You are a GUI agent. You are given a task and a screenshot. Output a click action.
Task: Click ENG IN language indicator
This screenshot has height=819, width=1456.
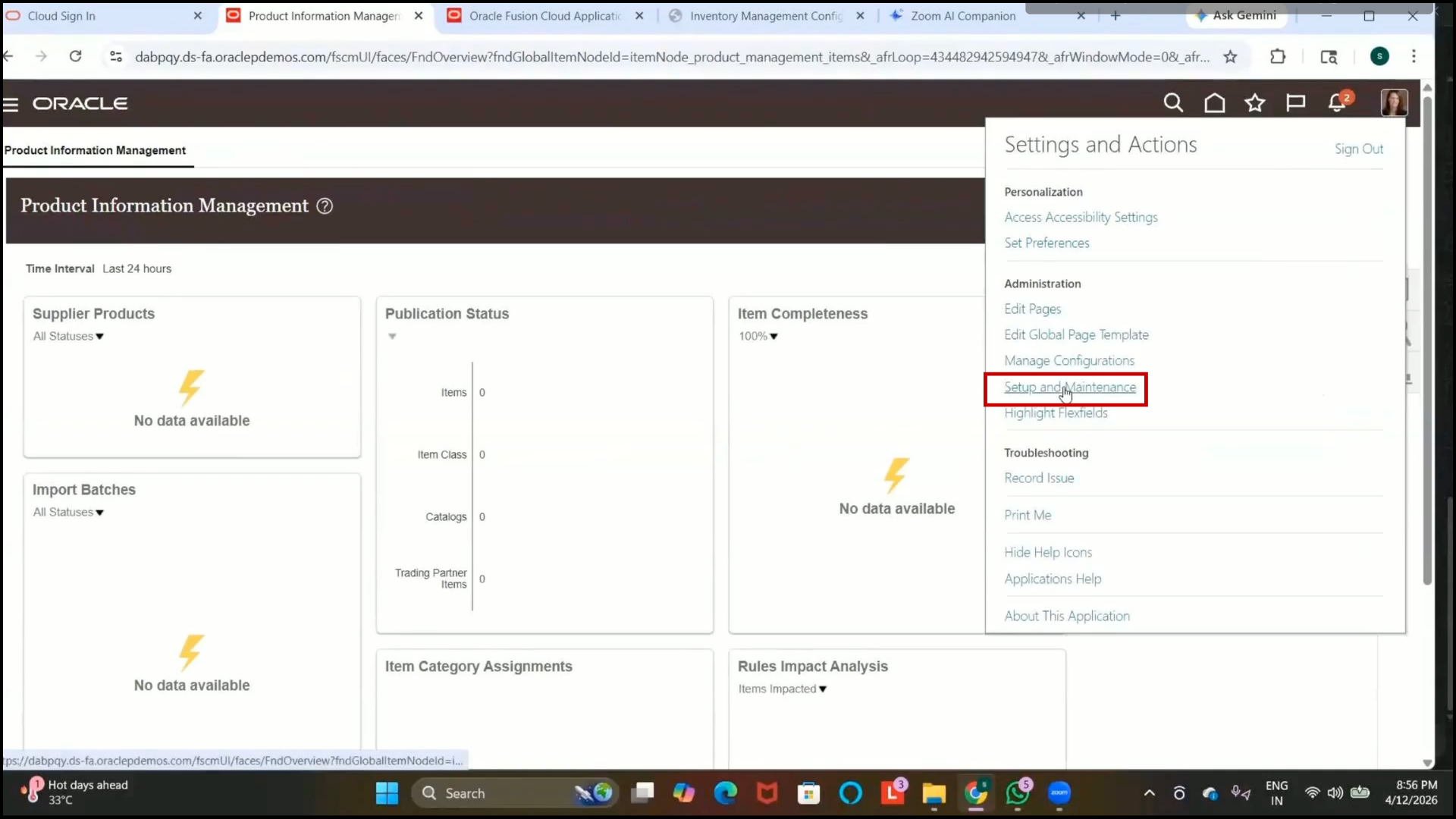1276,793
